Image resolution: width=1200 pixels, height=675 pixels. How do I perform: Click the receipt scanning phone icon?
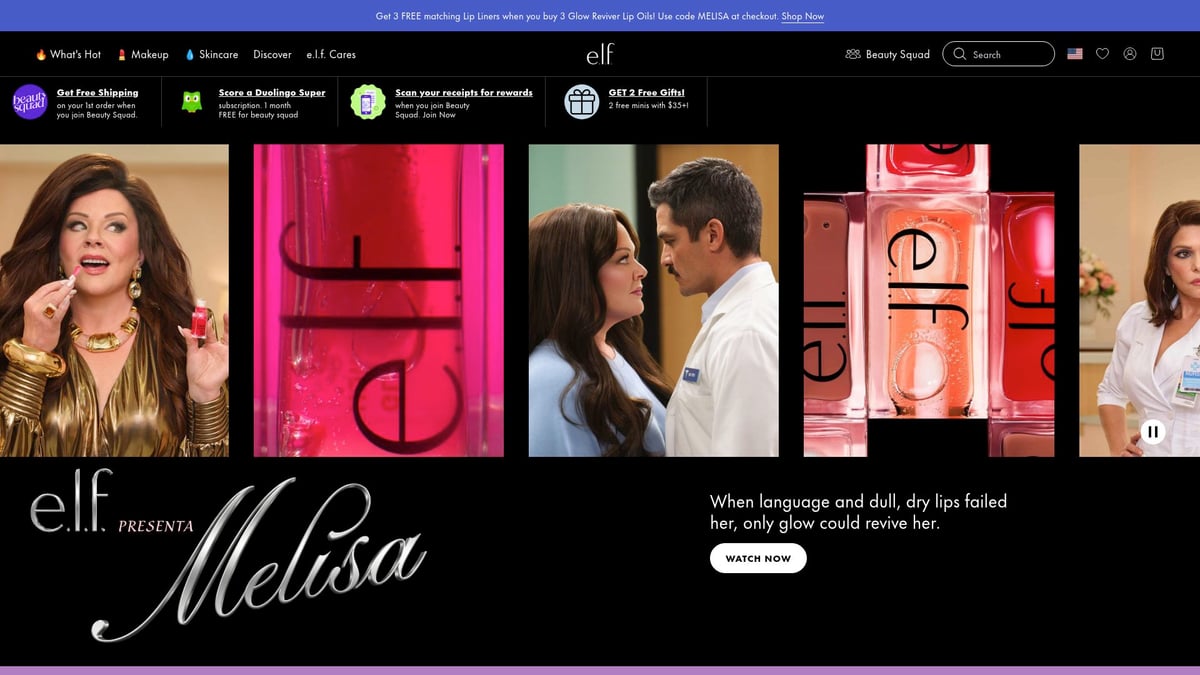pyautogui.click(x=368, y=101)
